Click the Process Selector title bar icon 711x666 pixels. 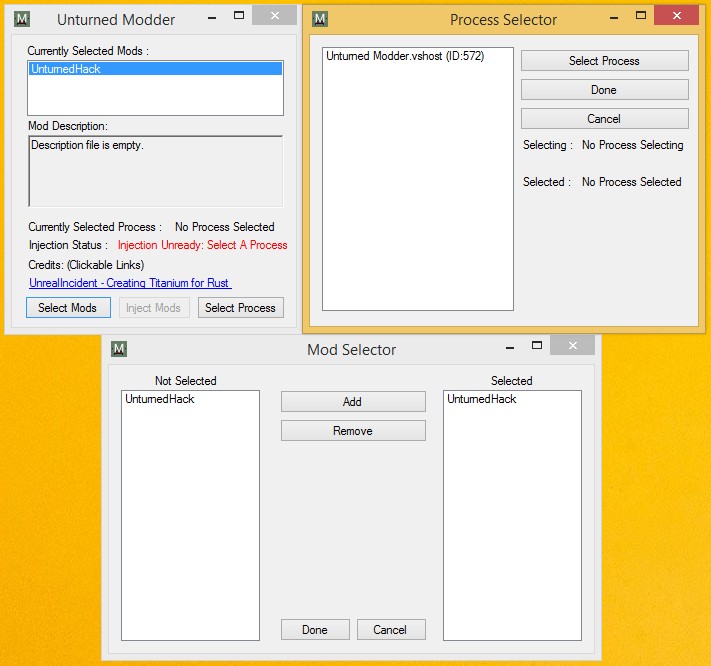click(319, 19)
